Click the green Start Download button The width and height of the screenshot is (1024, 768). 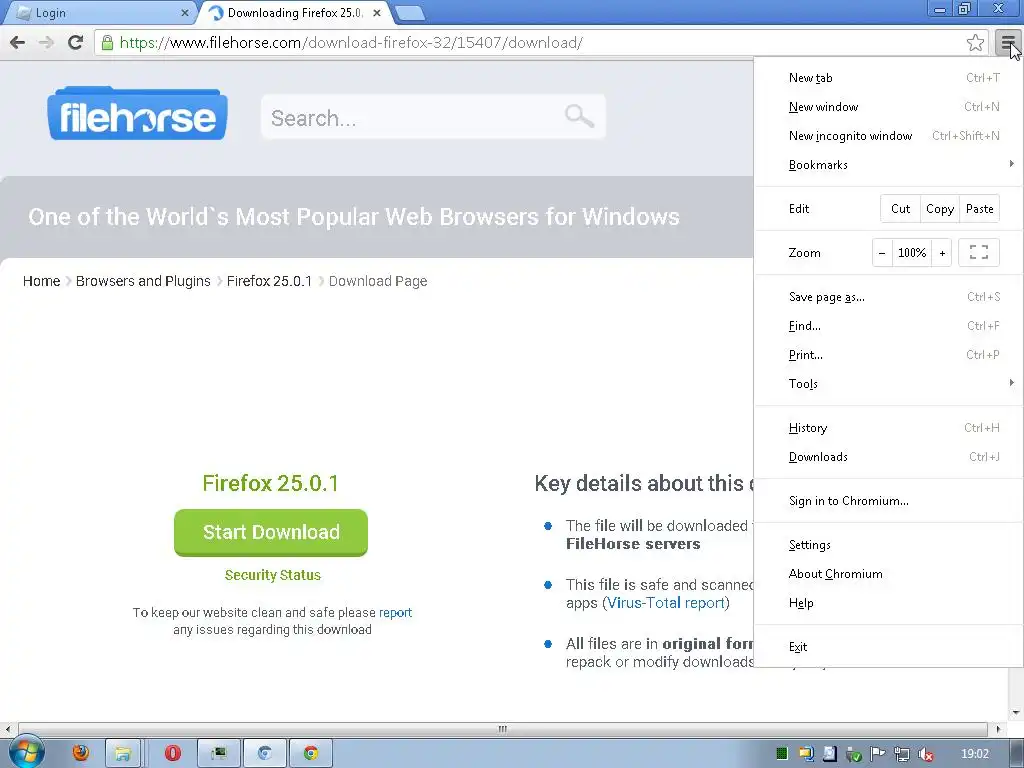pos(271,532)
